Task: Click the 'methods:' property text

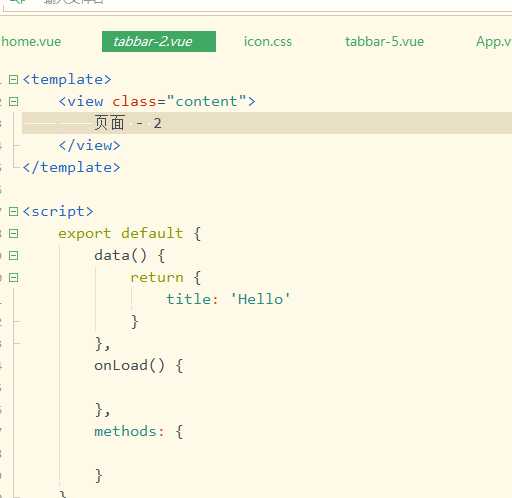Action: [129, 432]
